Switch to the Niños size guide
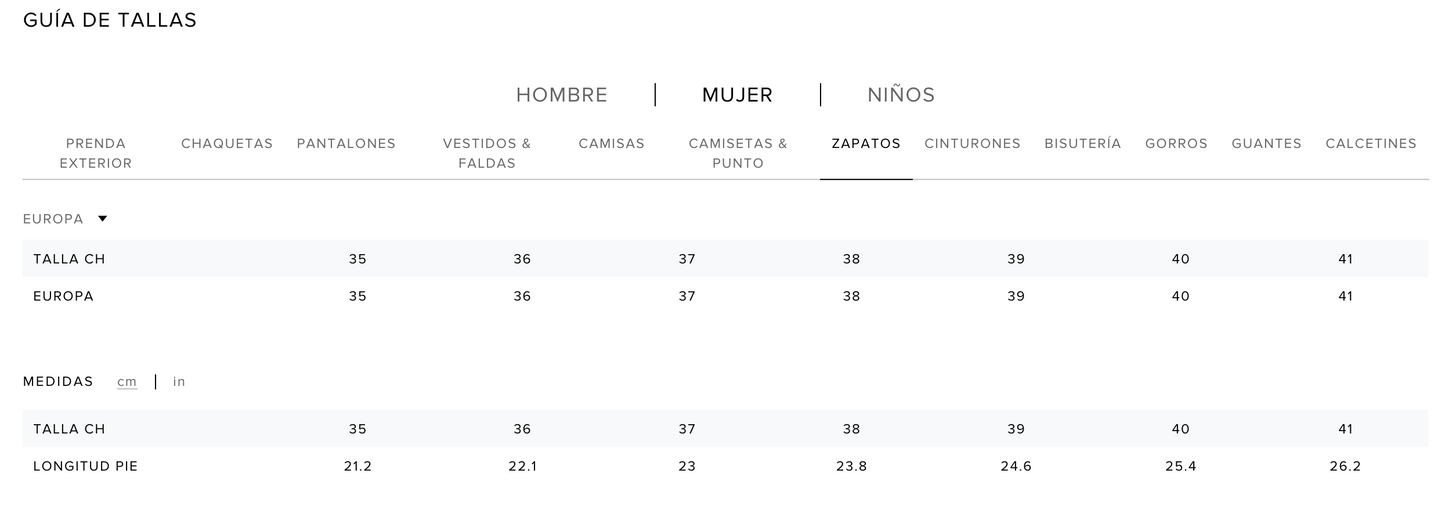Image resolution: width=1445 pixels, height=506 pixels. (x=901, y=95)
